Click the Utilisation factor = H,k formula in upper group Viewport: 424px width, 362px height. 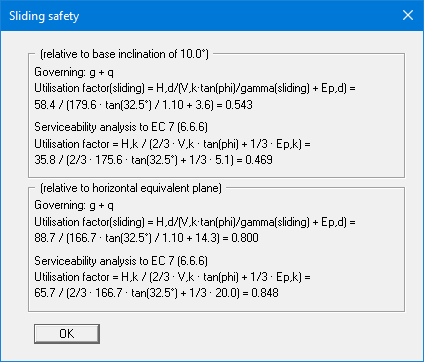point(172,144)
